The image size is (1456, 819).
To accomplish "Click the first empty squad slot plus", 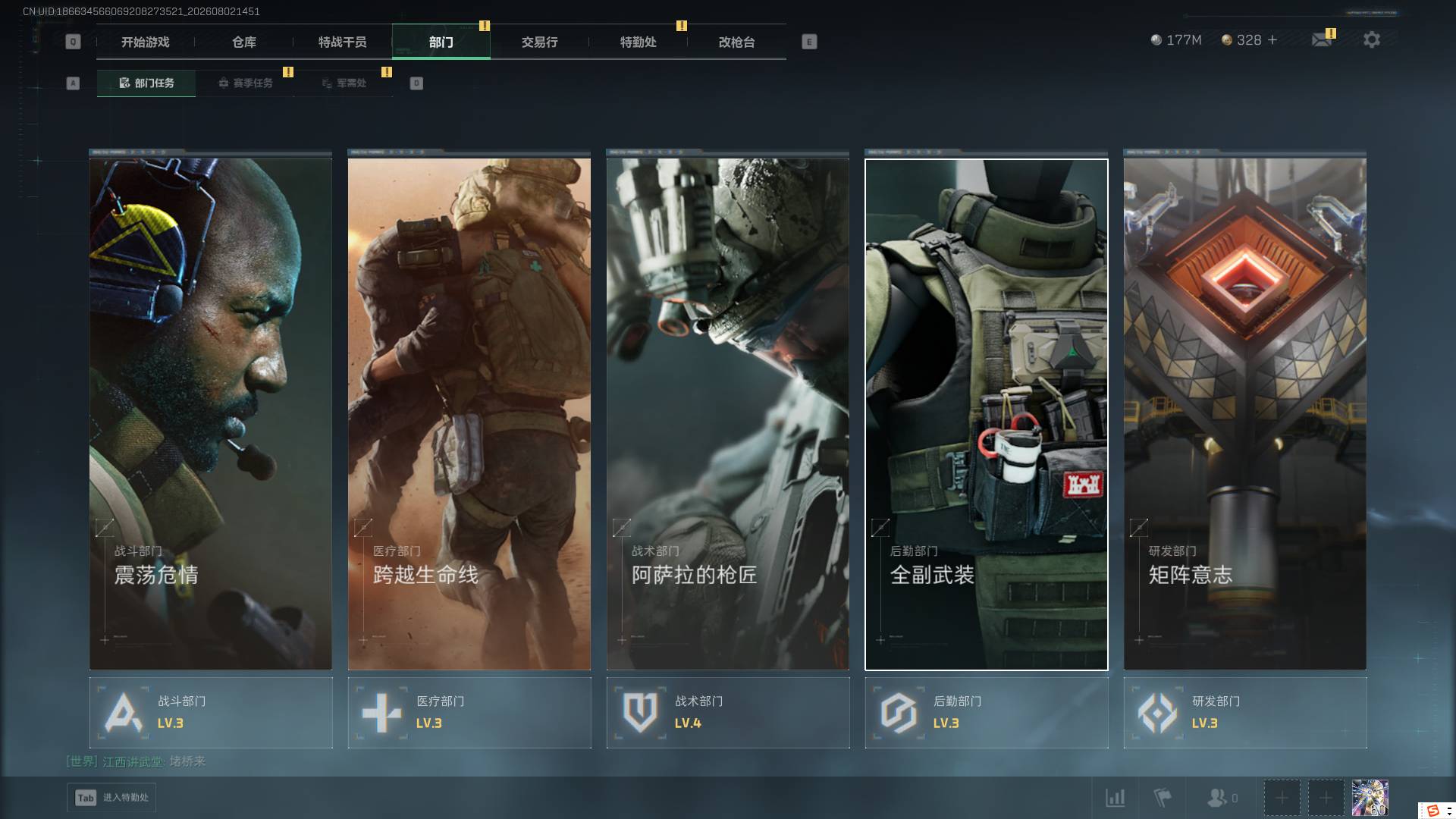I will tap(1282, 798).
